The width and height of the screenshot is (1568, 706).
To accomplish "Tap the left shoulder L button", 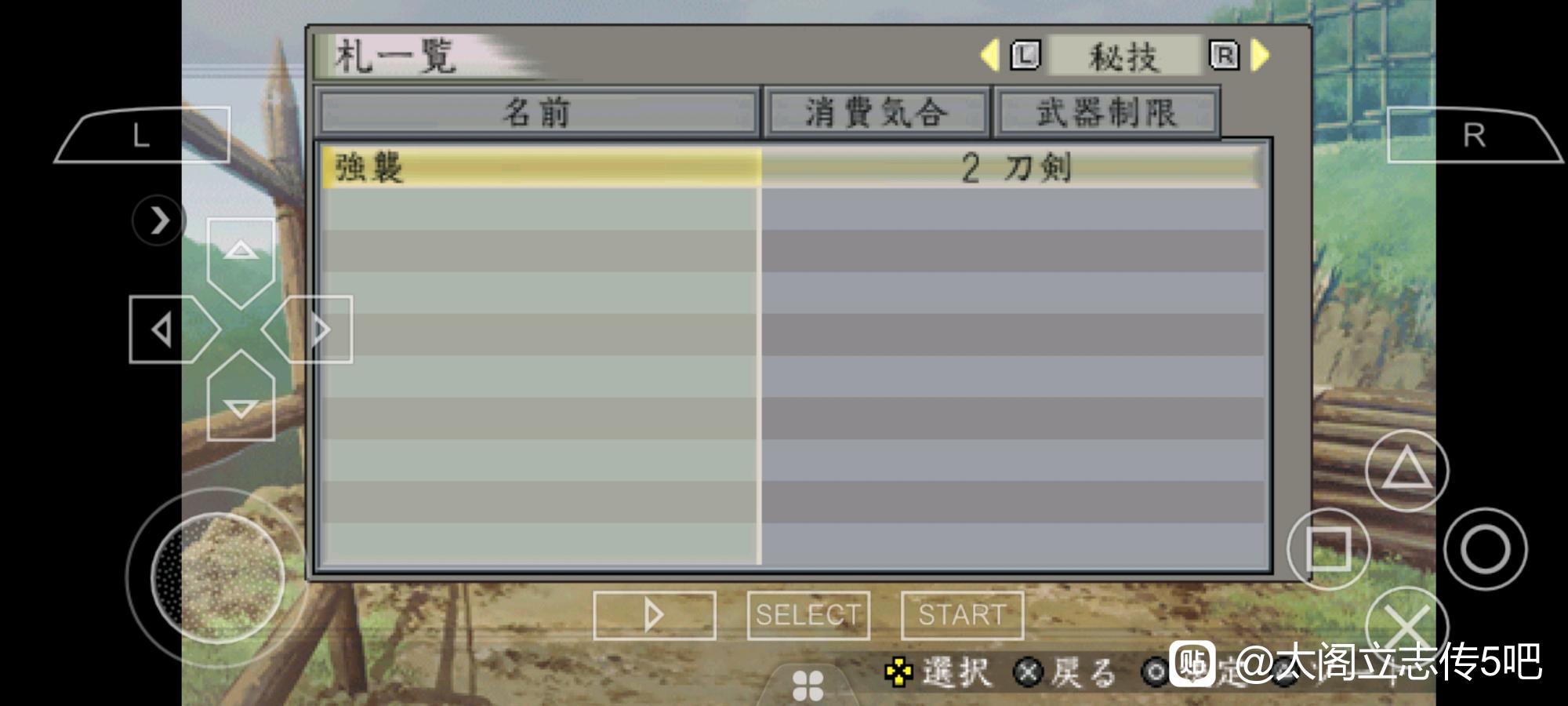I will [x=142, y=135].
